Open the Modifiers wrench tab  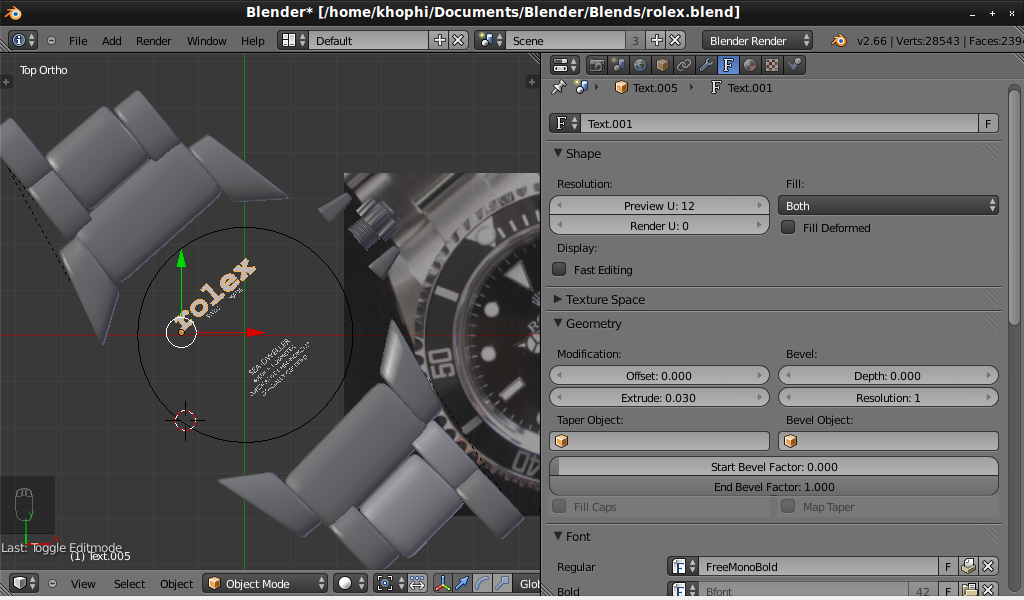click(x=707, y=65)
